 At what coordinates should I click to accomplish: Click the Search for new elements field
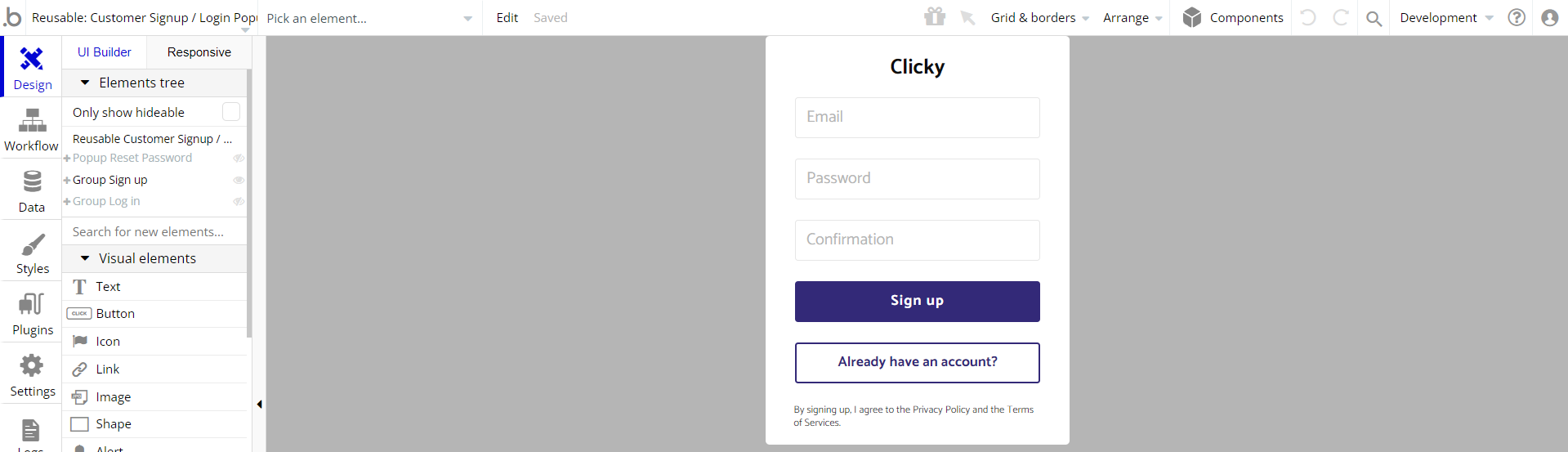[154, 231]
